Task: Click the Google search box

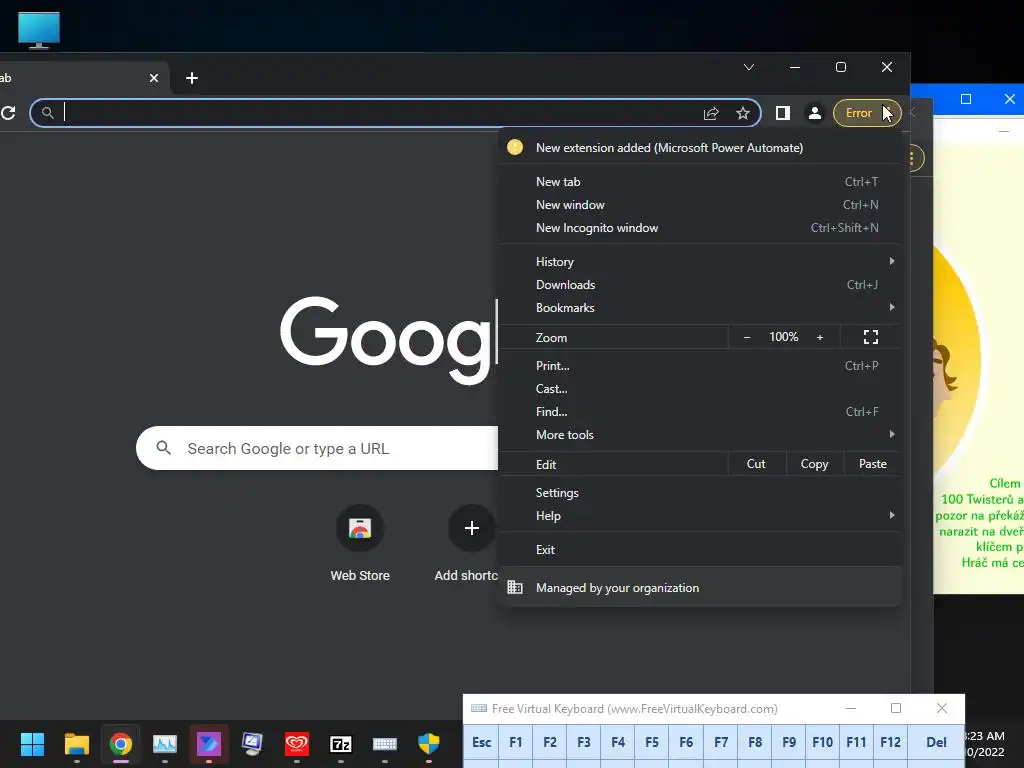Action: [317, 449]
